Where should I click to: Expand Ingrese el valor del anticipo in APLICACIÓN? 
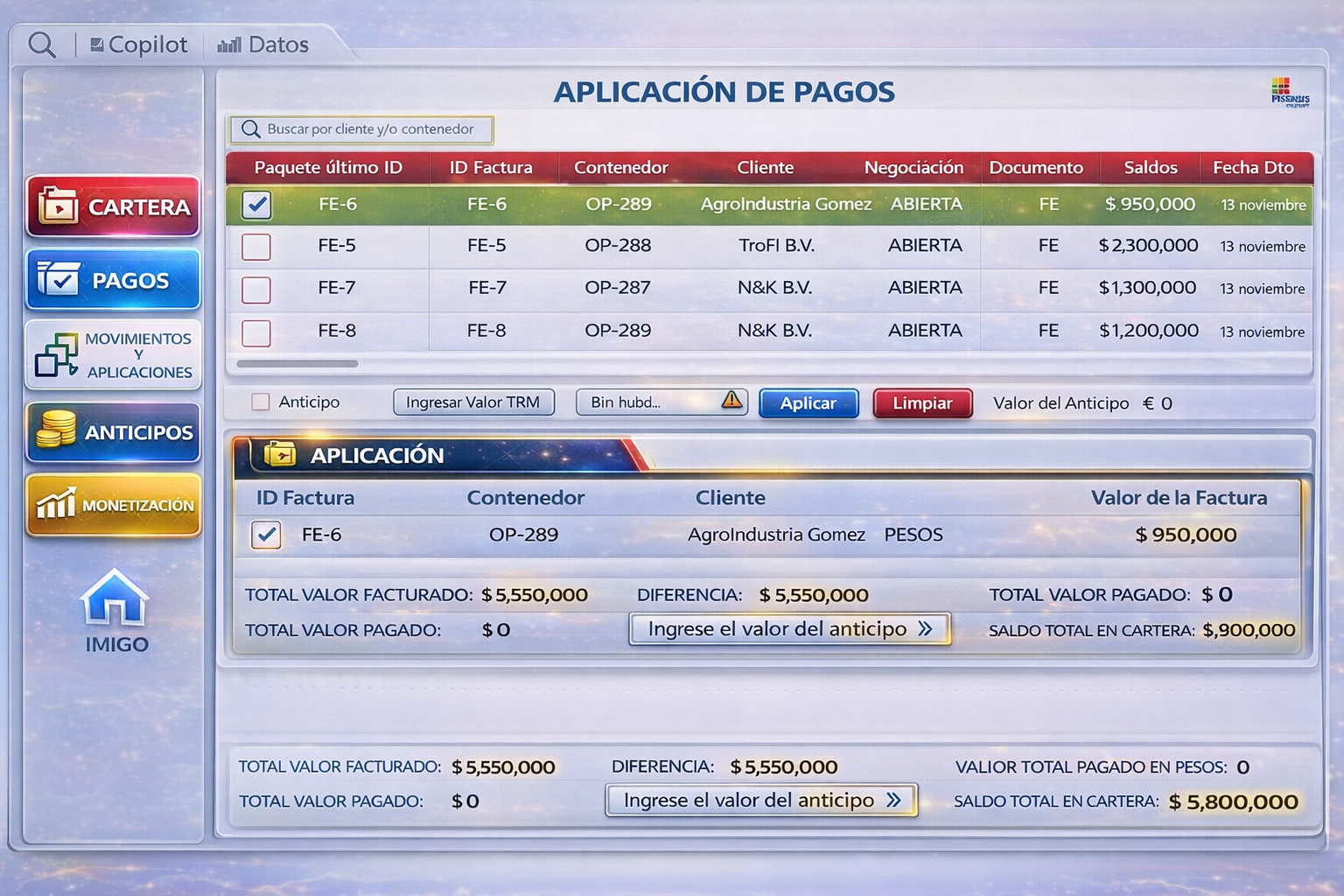point(788,628)
